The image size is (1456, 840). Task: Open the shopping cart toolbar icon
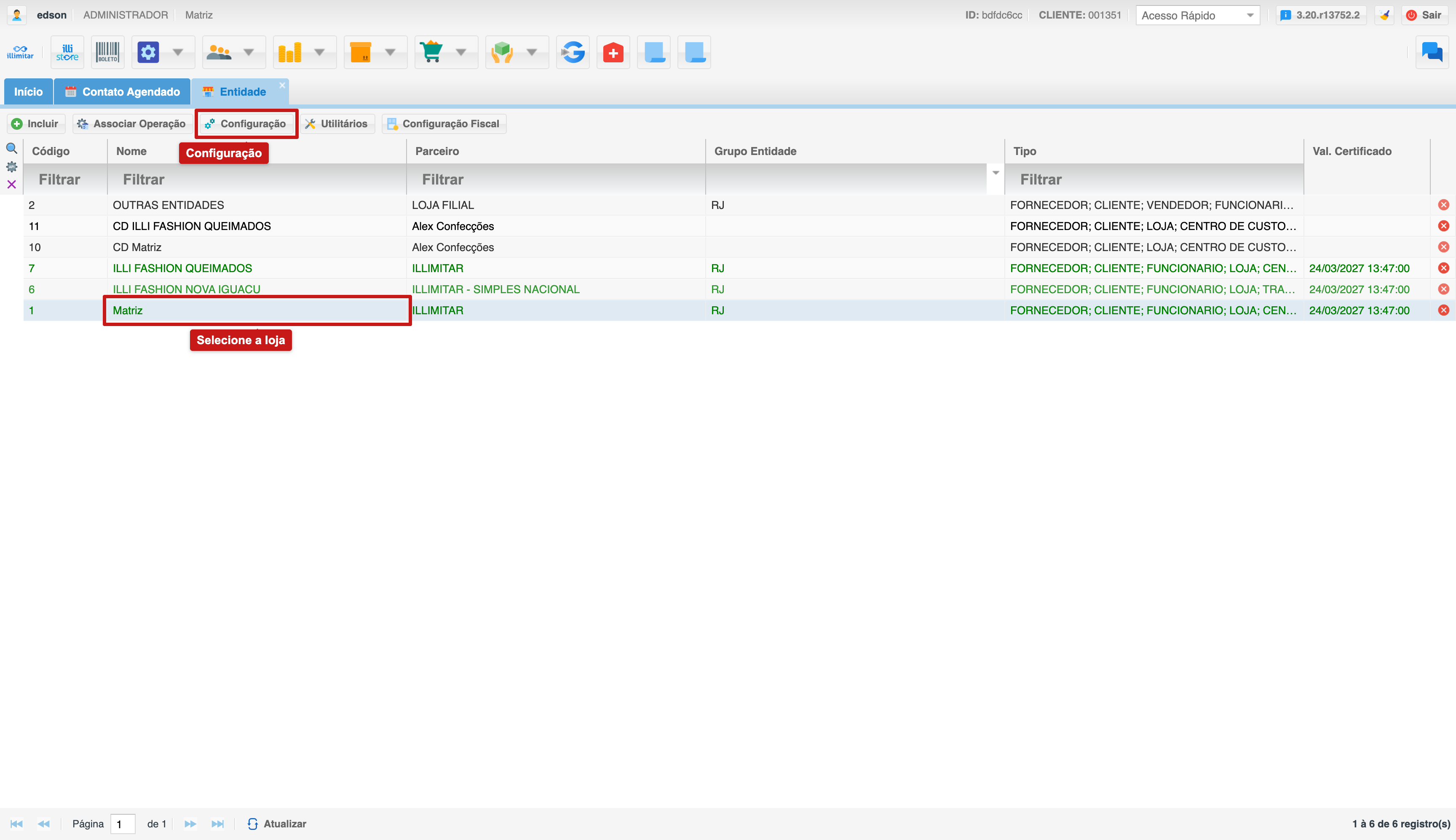coord(432,53)
